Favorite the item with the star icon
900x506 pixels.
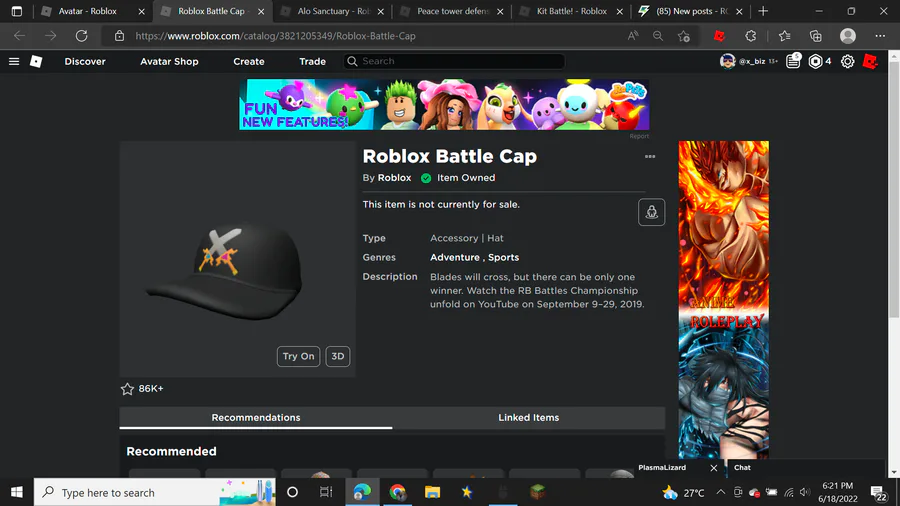coord(127,389)
